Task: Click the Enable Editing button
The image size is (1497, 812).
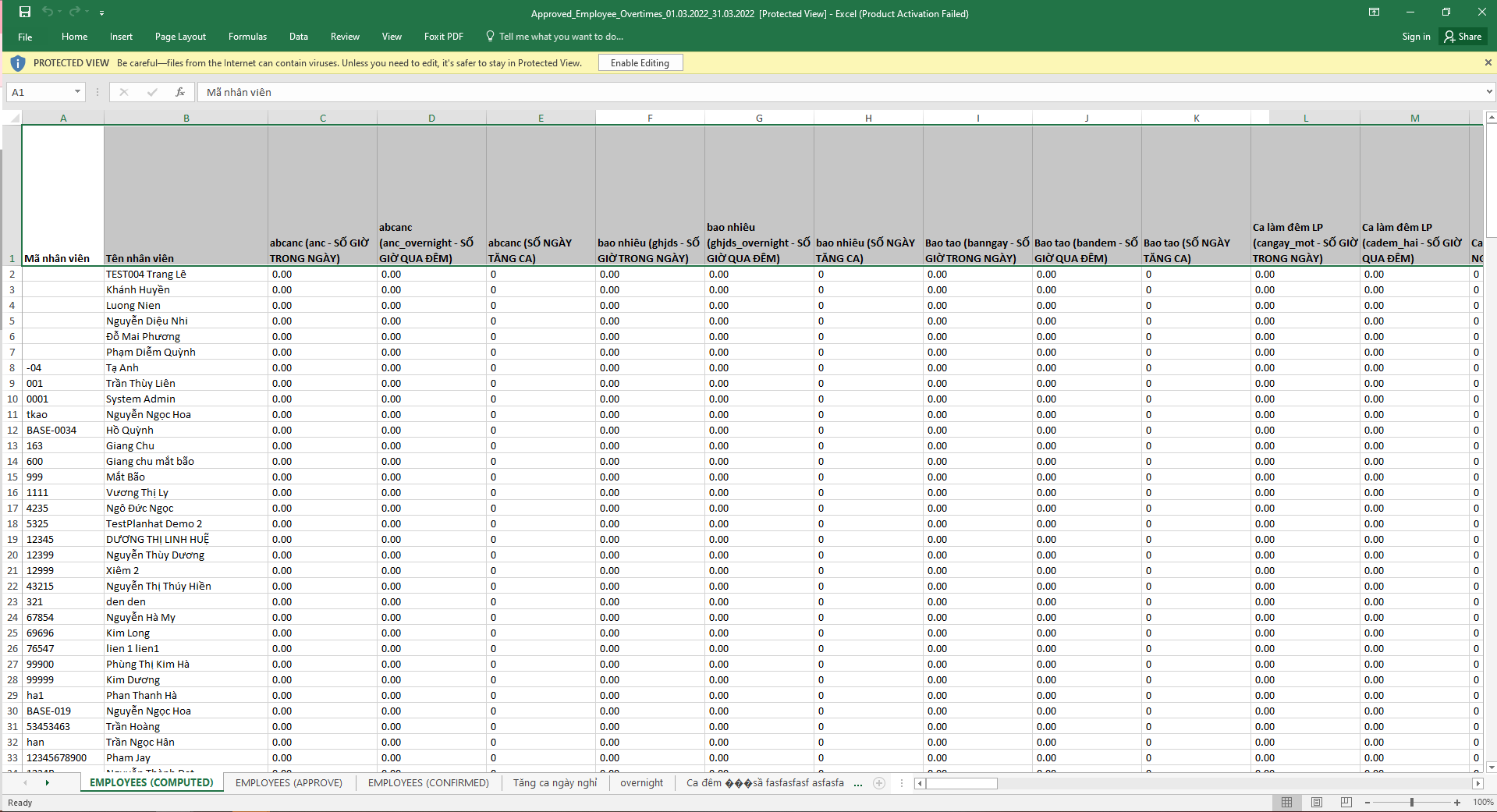Action: point(640,63)
